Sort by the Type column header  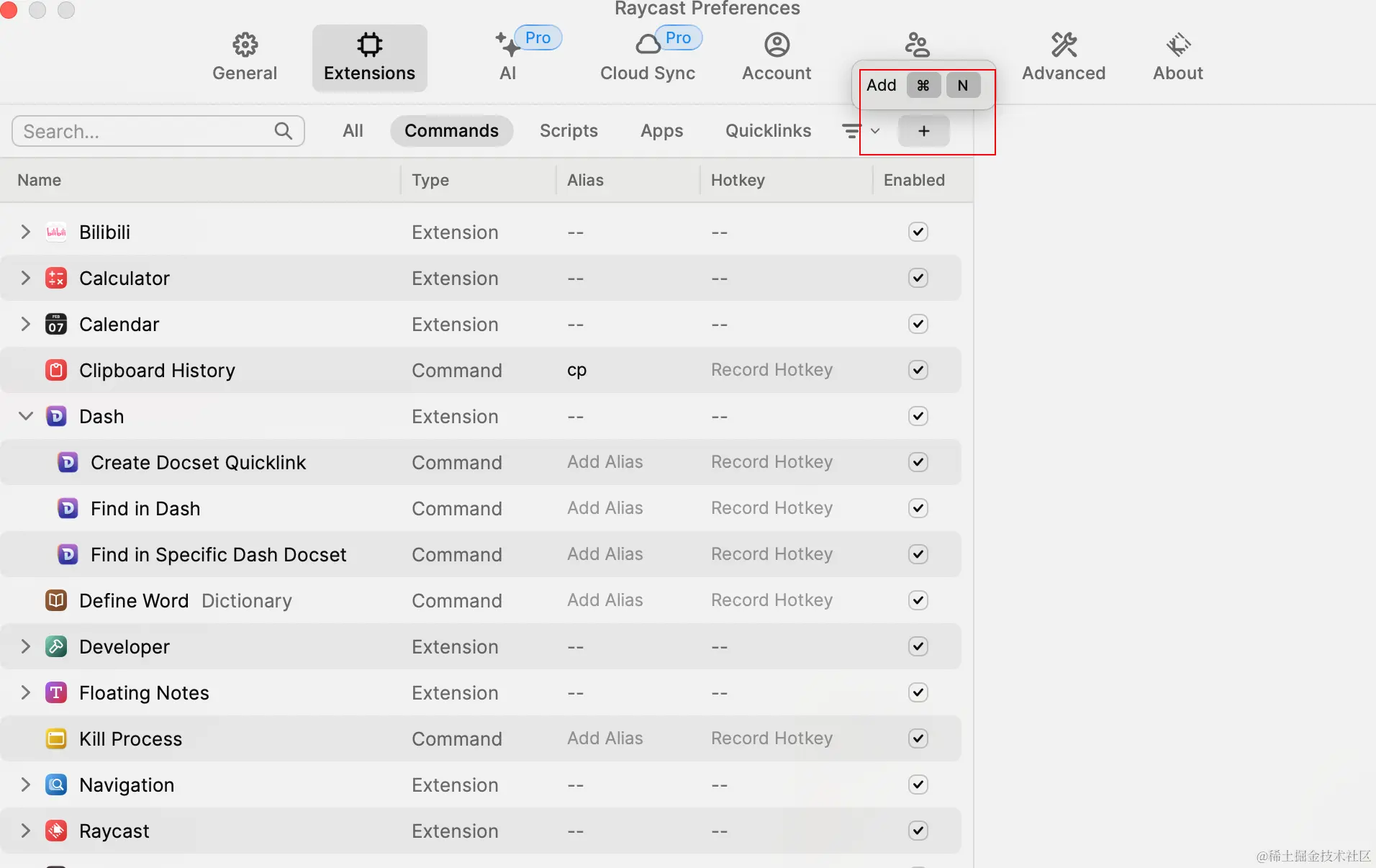[x=430, y=180]
